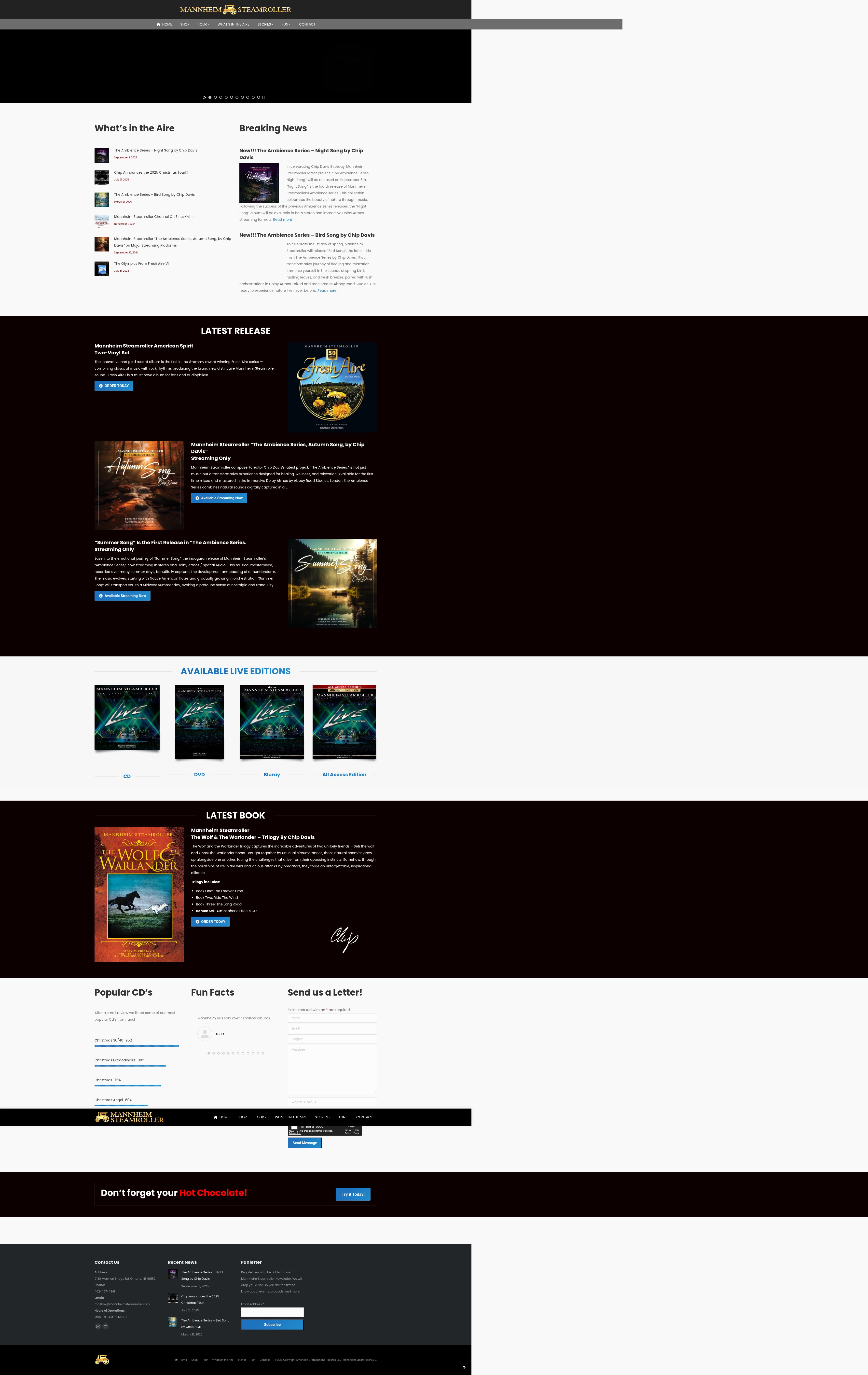The image size is (868, 1375).
Task: Open SHOP in the sticky navigation bar
Action: (x=242, y=1117)
